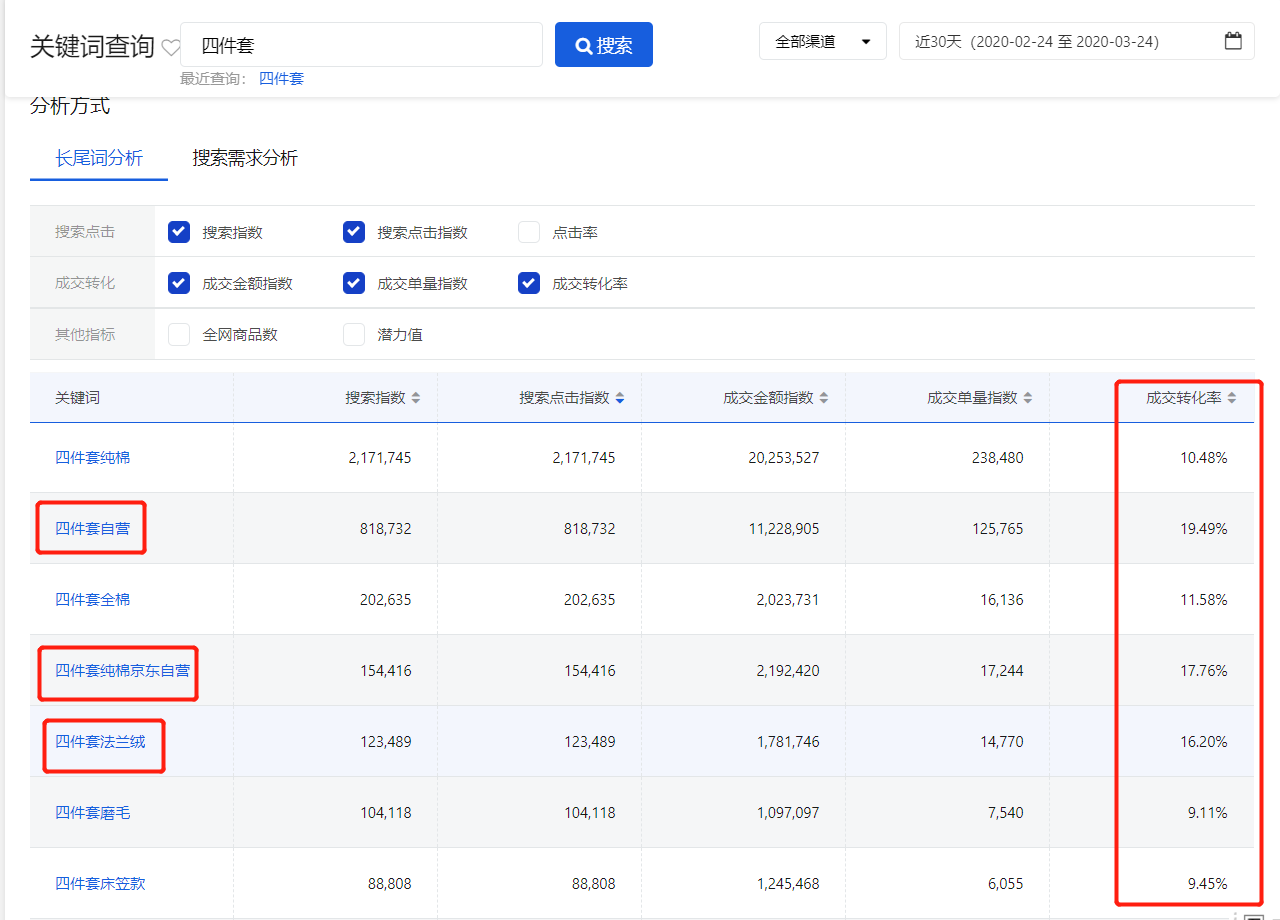Viewport: 1280px width, 920px height.
Task: Sort by 成交单量指数 column arrows
Action: [x=1028, y=398]
